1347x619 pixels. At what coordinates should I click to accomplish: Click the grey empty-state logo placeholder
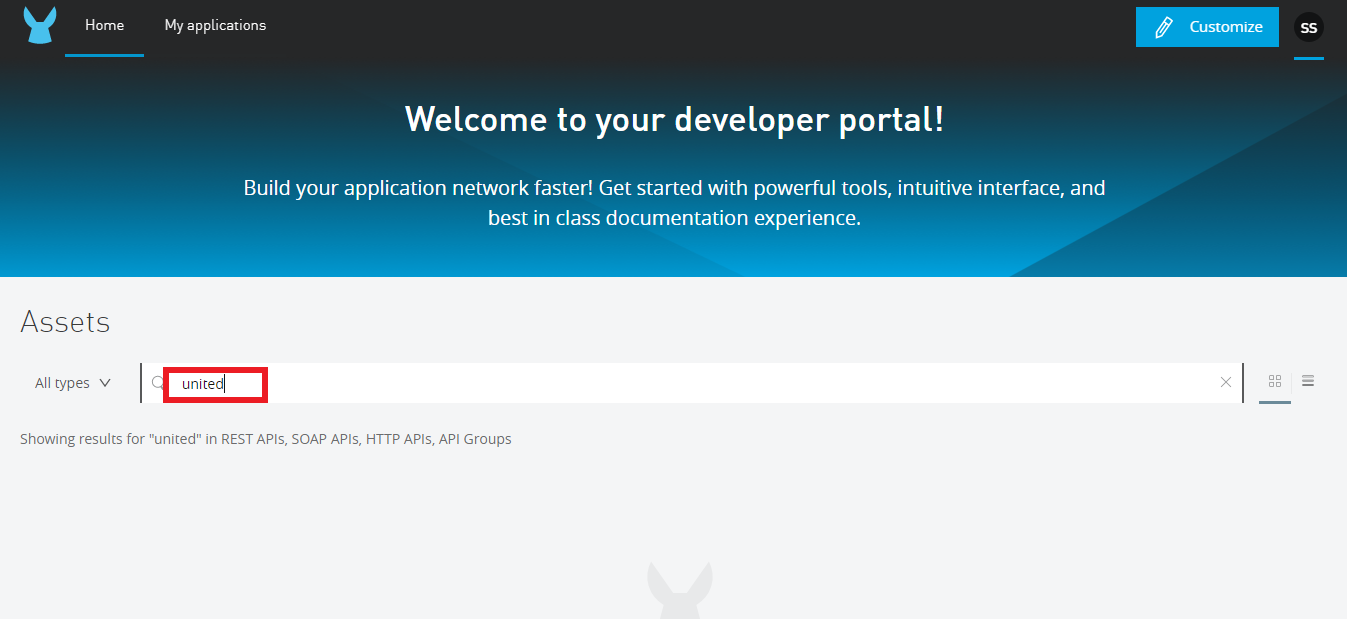point(679,590)
